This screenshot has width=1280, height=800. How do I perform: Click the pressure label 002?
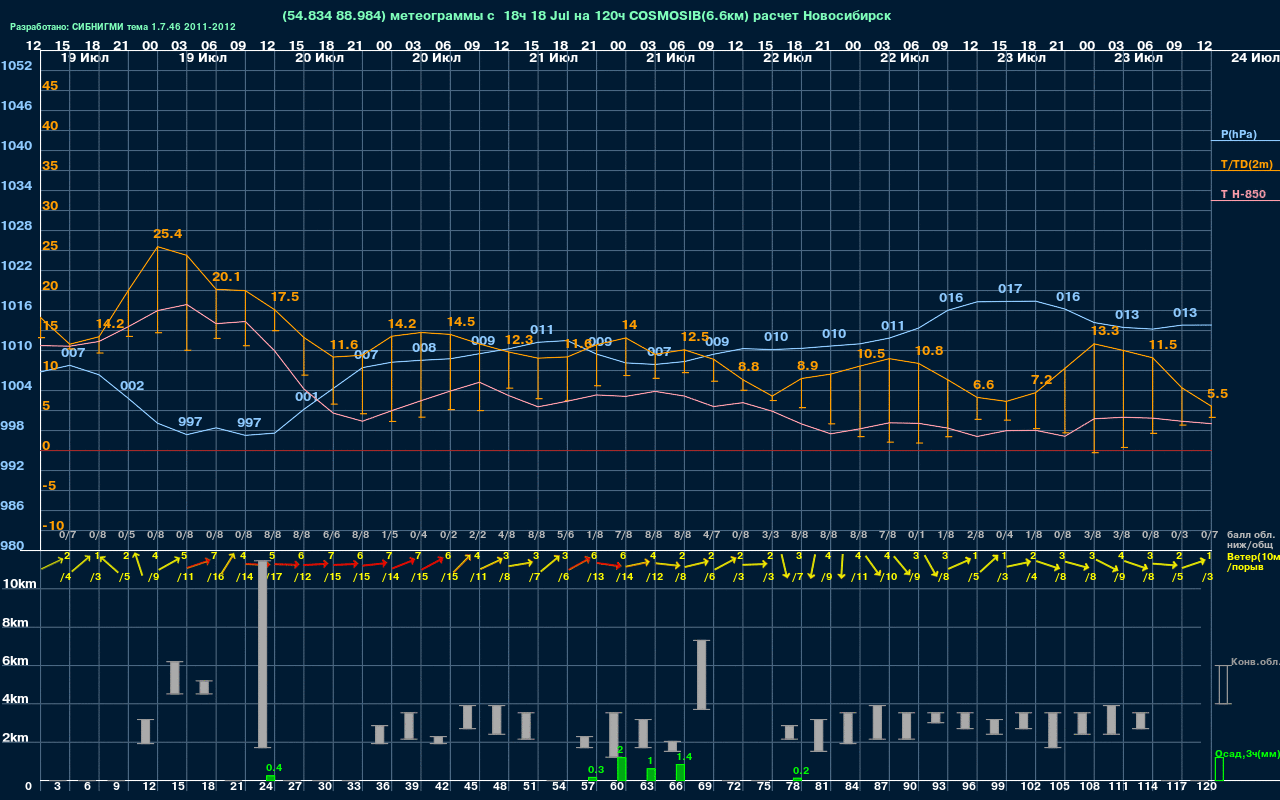click(132, 386)
